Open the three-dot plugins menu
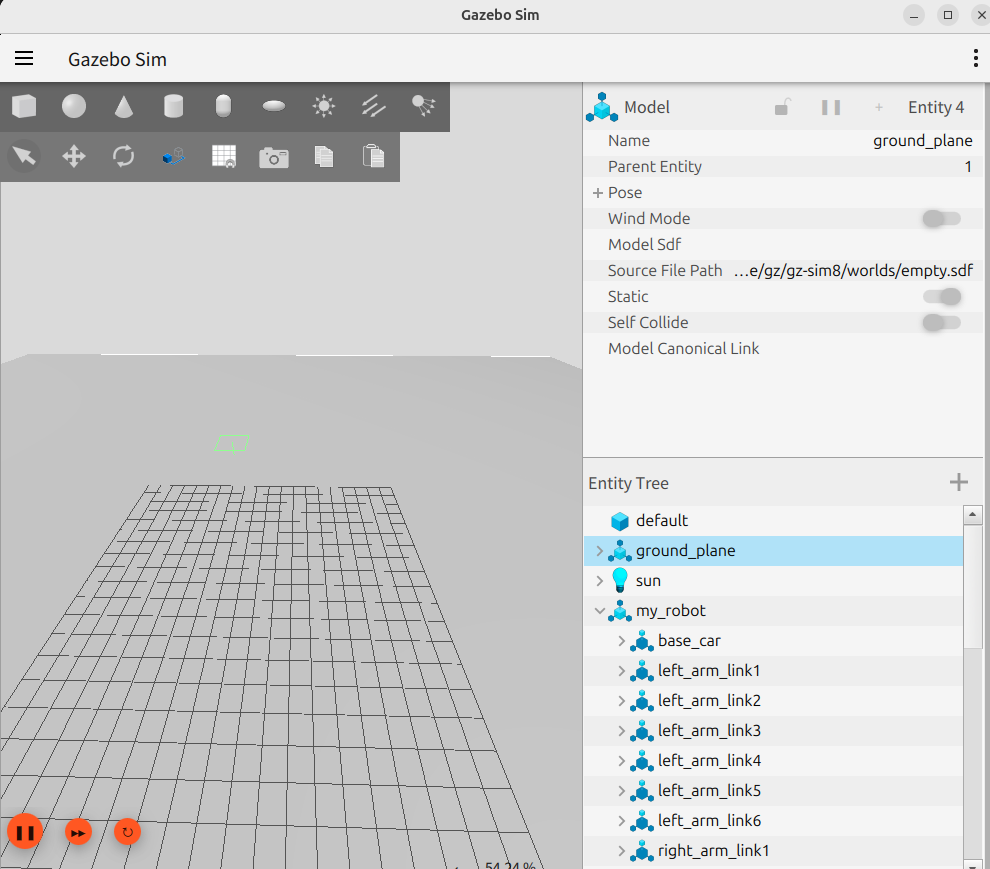 975,58
